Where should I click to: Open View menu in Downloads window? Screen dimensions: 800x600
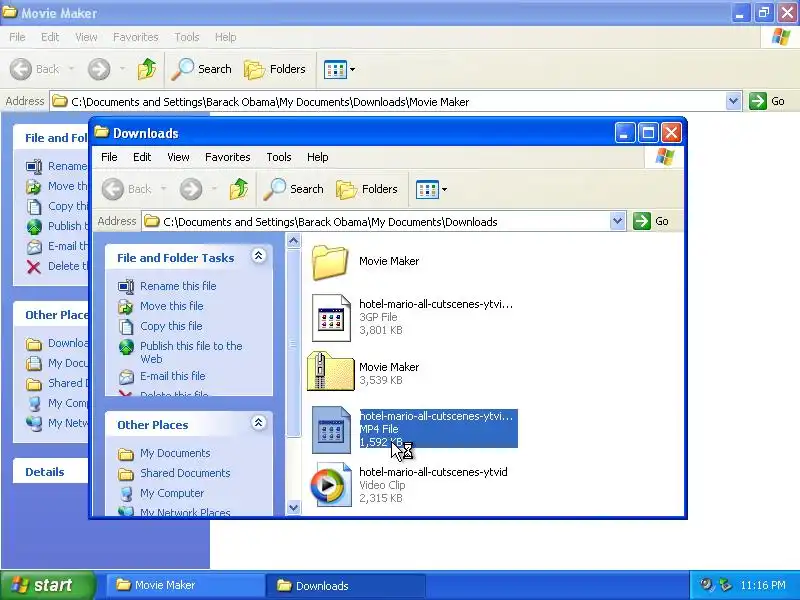178,157
